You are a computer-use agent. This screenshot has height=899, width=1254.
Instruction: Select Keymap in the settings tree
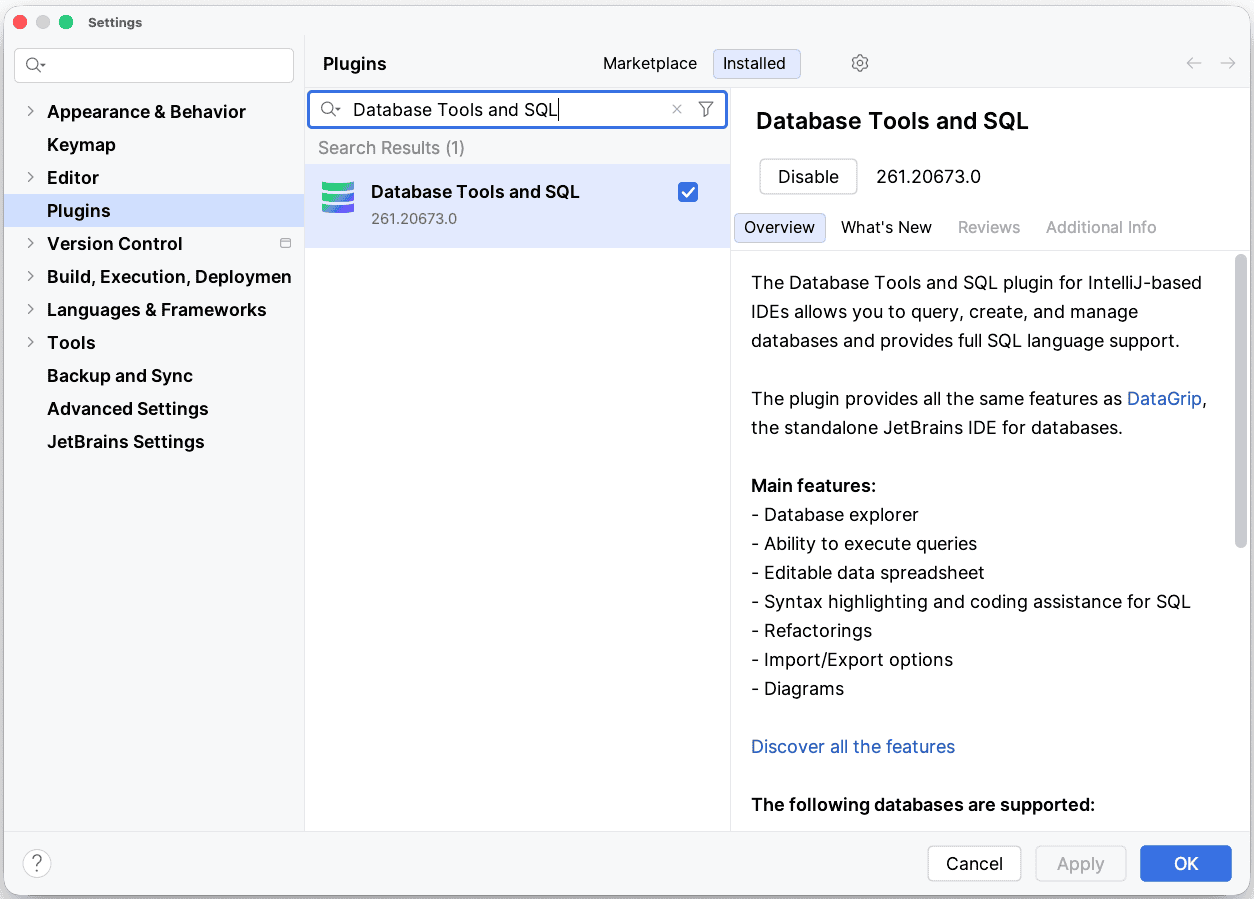coord(81,144)
